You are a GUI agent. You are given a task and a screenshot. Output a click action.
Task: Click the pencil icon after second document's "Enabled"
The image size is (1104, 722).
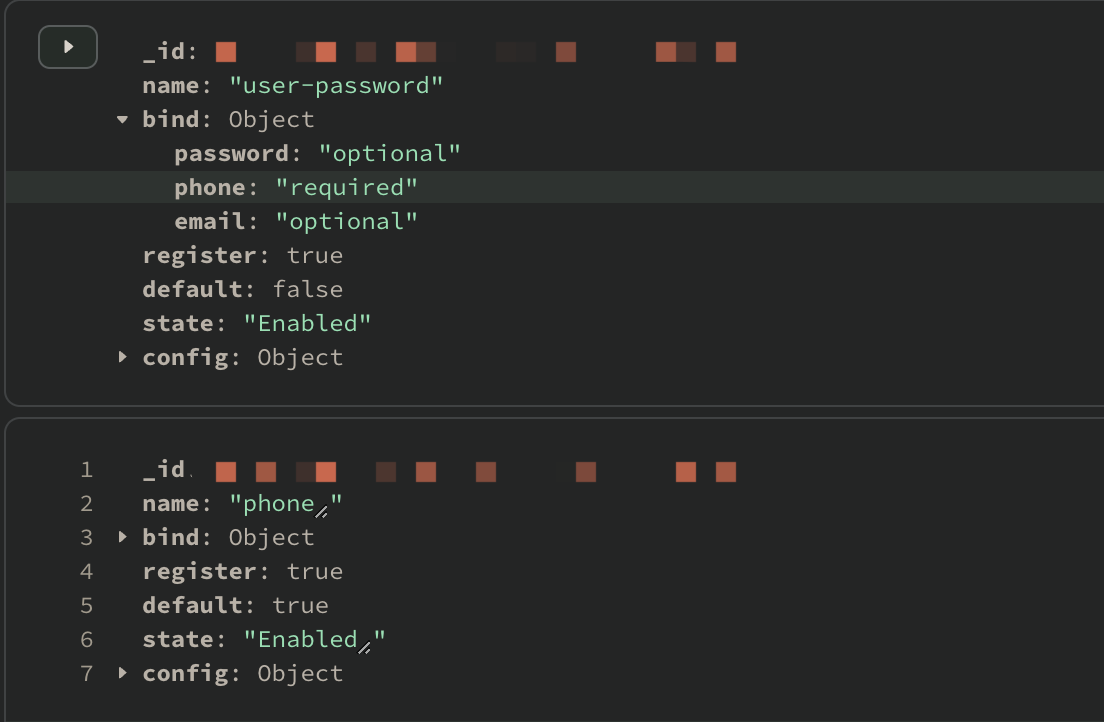365,647
